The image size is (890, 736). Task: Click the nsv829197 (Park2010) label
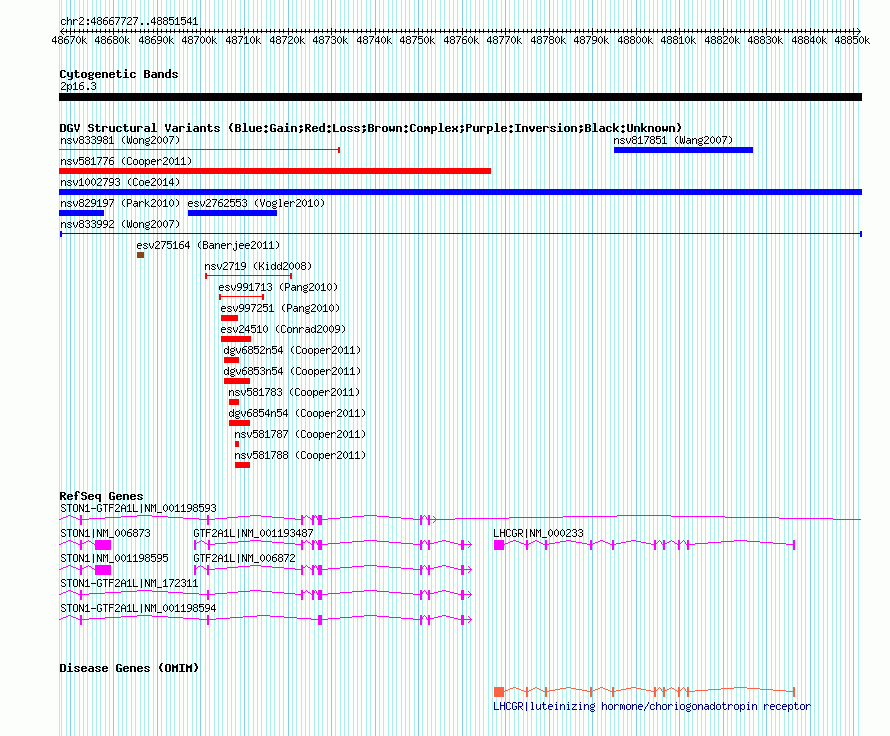(x=120, y=203)
